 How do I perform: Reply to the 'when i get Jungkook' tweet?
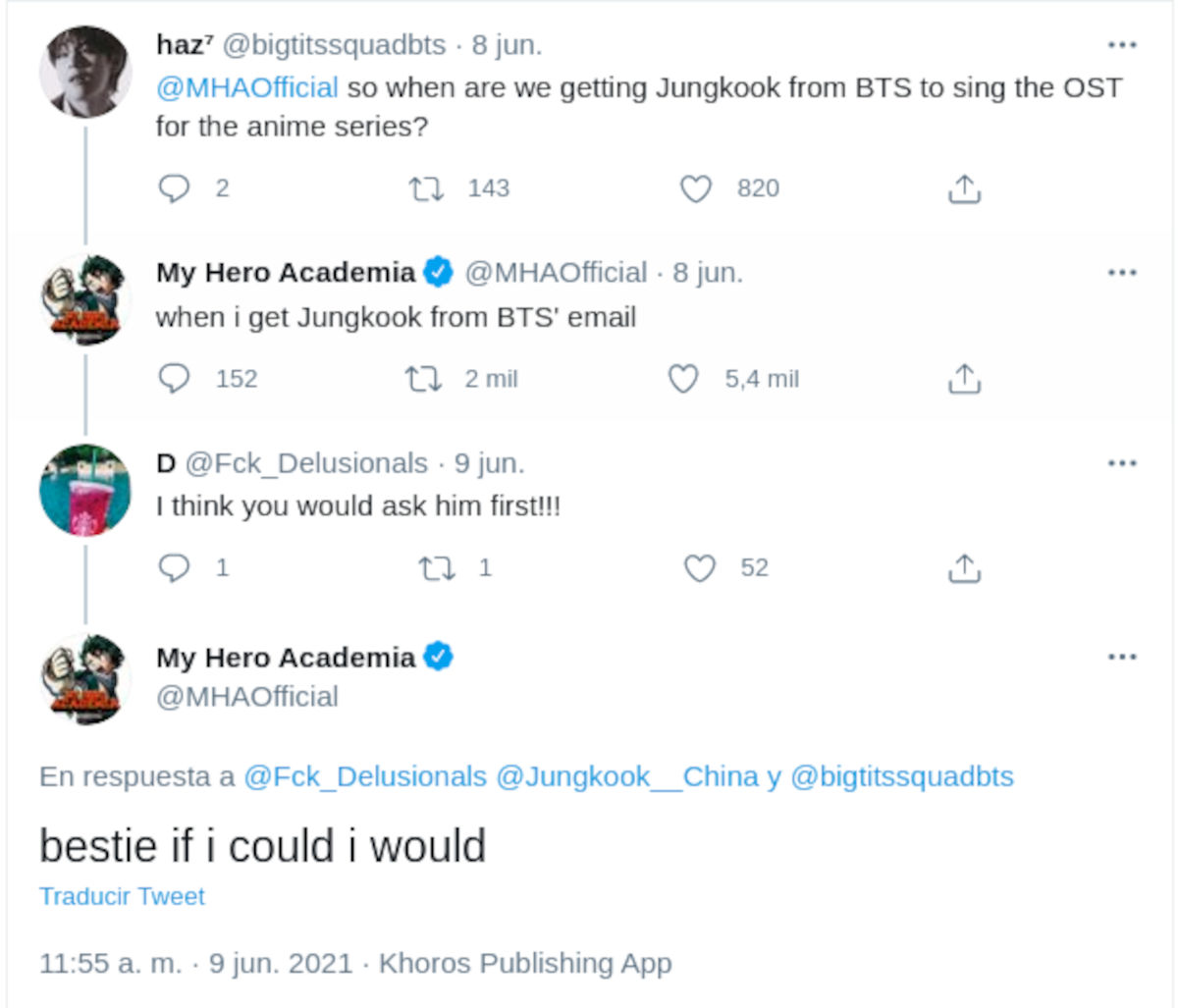(x=174, y=379)
